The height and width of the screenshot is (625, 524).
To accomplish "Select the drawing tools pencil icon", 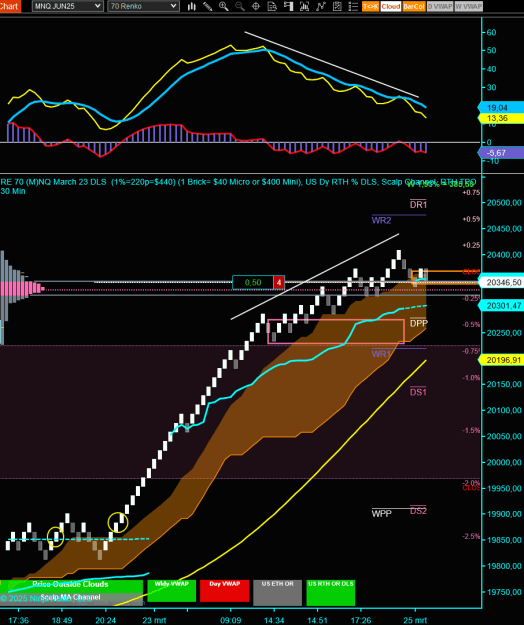I will tap(208, 6).
